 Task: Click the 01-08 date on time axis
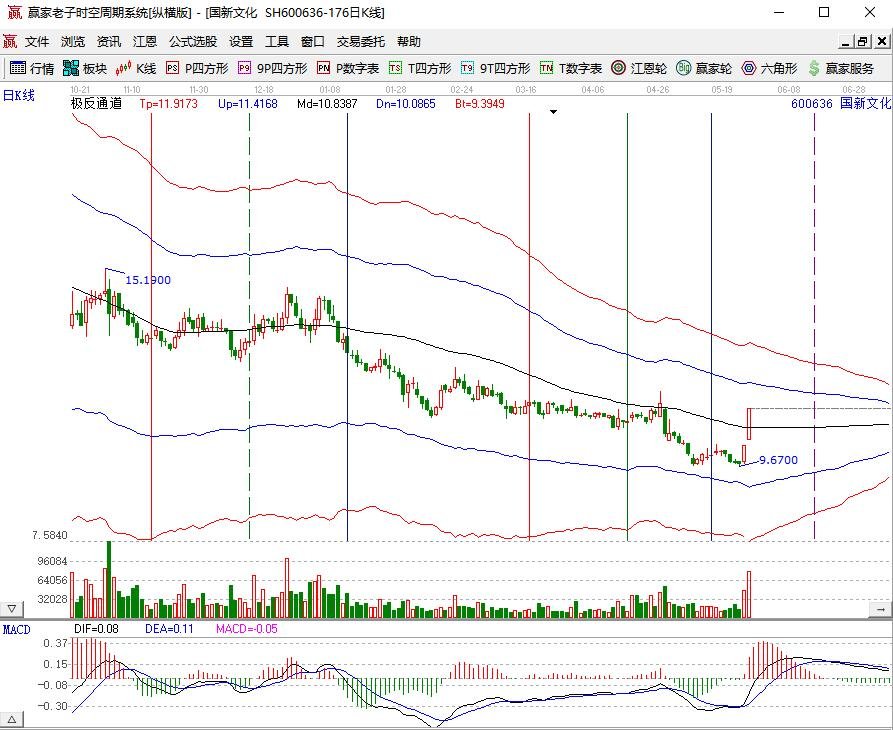tap(330, 90)
